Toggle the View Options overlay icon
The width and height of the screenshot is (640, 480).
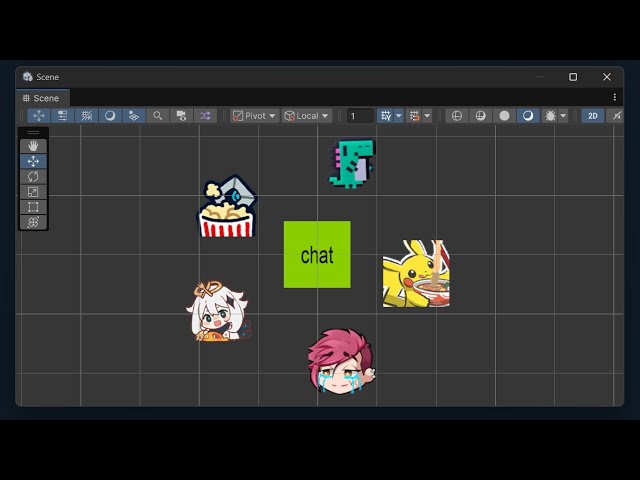tap(133, 116)
